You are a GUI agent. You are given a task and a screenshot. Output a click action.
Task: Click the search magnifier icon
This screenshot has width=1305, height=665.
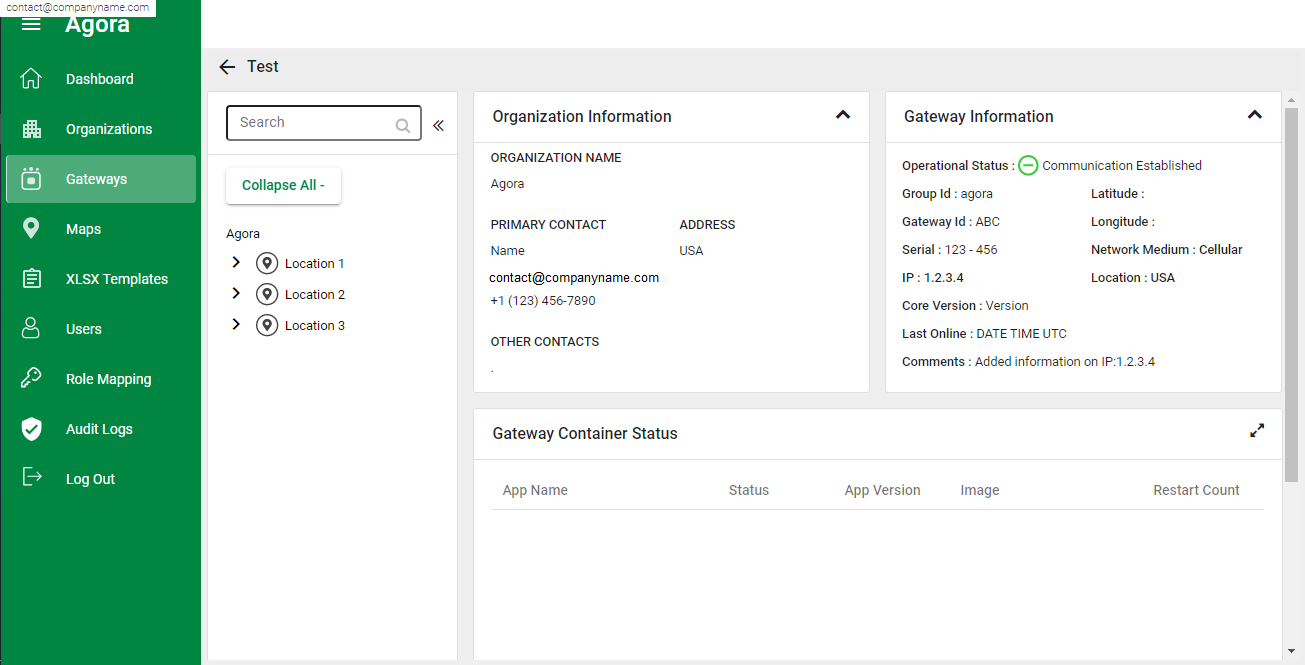[403, 125]
